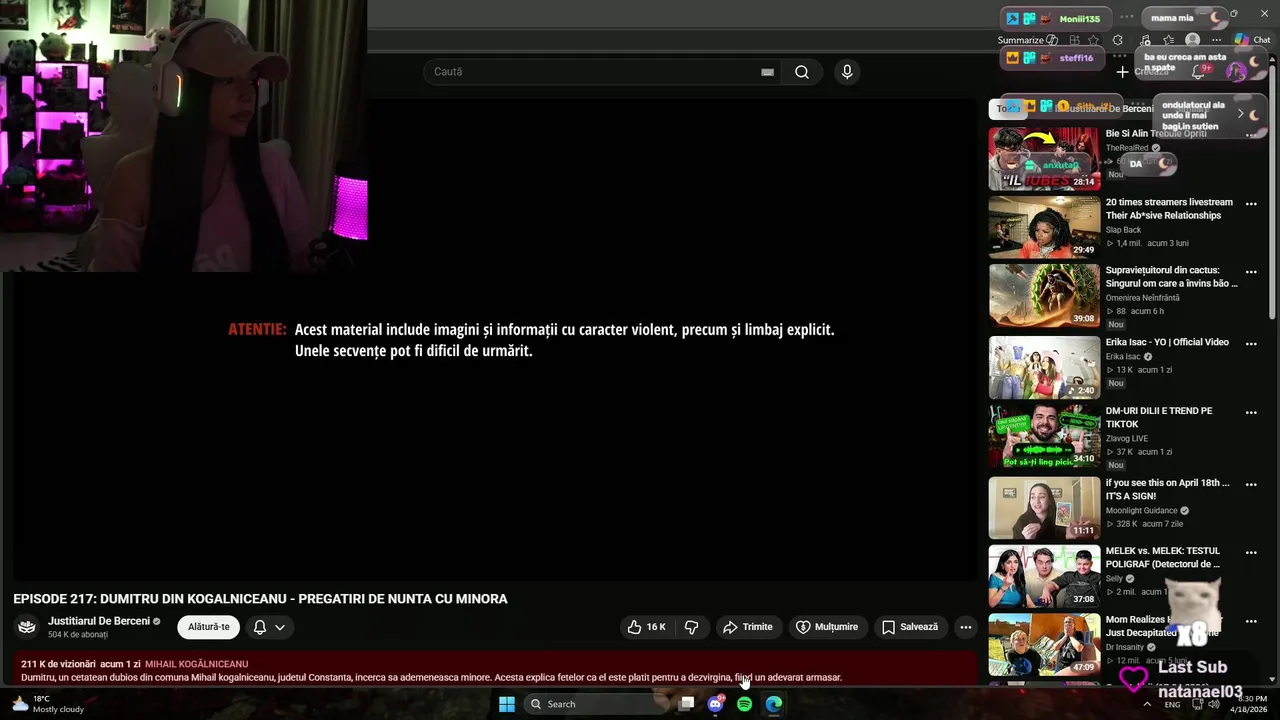1280x720 pixels.
Task: Save video with Salvează button
Action: coord(910,627)
